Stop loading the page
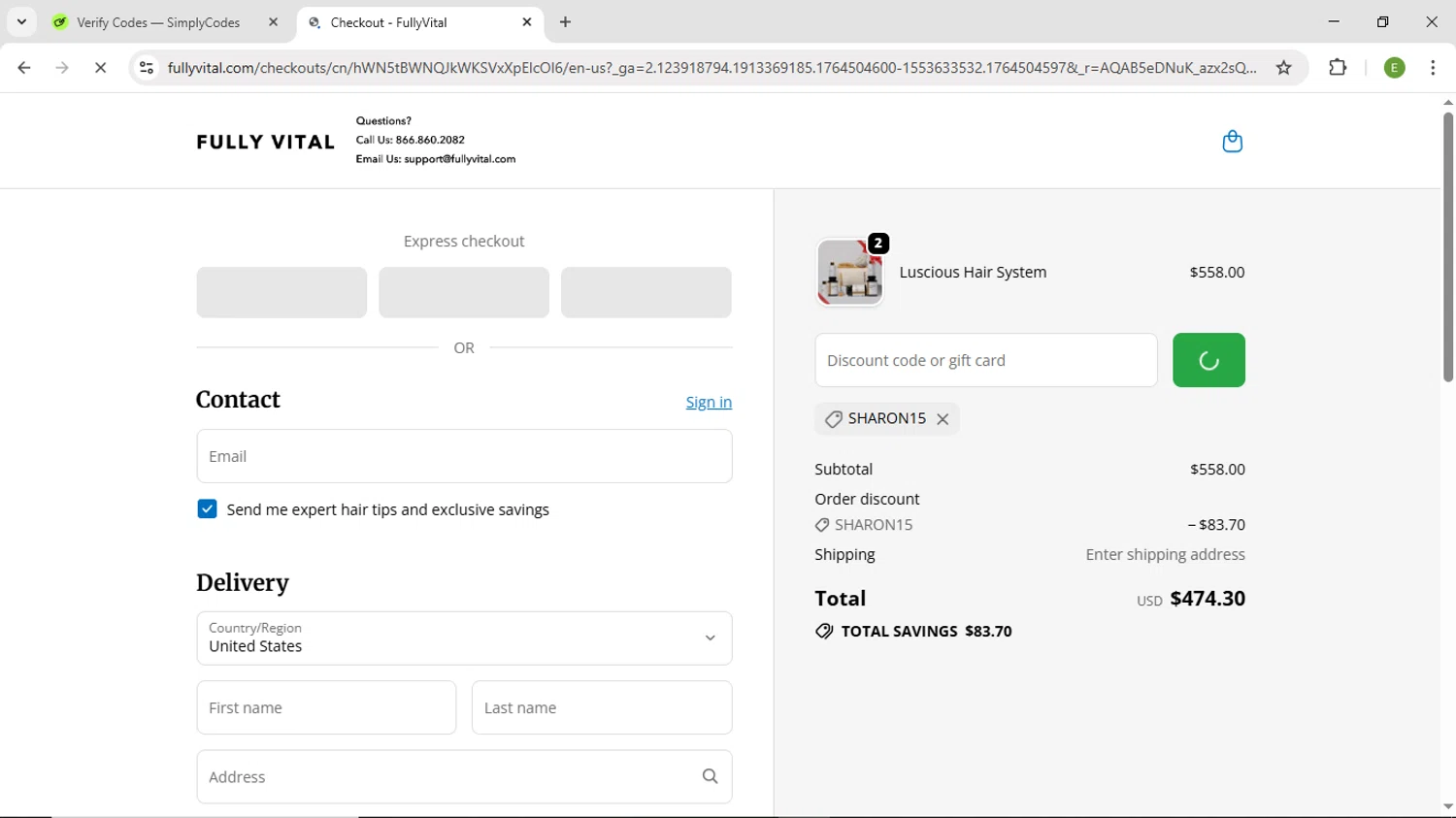1456x818 pixels. click(101, 68)
